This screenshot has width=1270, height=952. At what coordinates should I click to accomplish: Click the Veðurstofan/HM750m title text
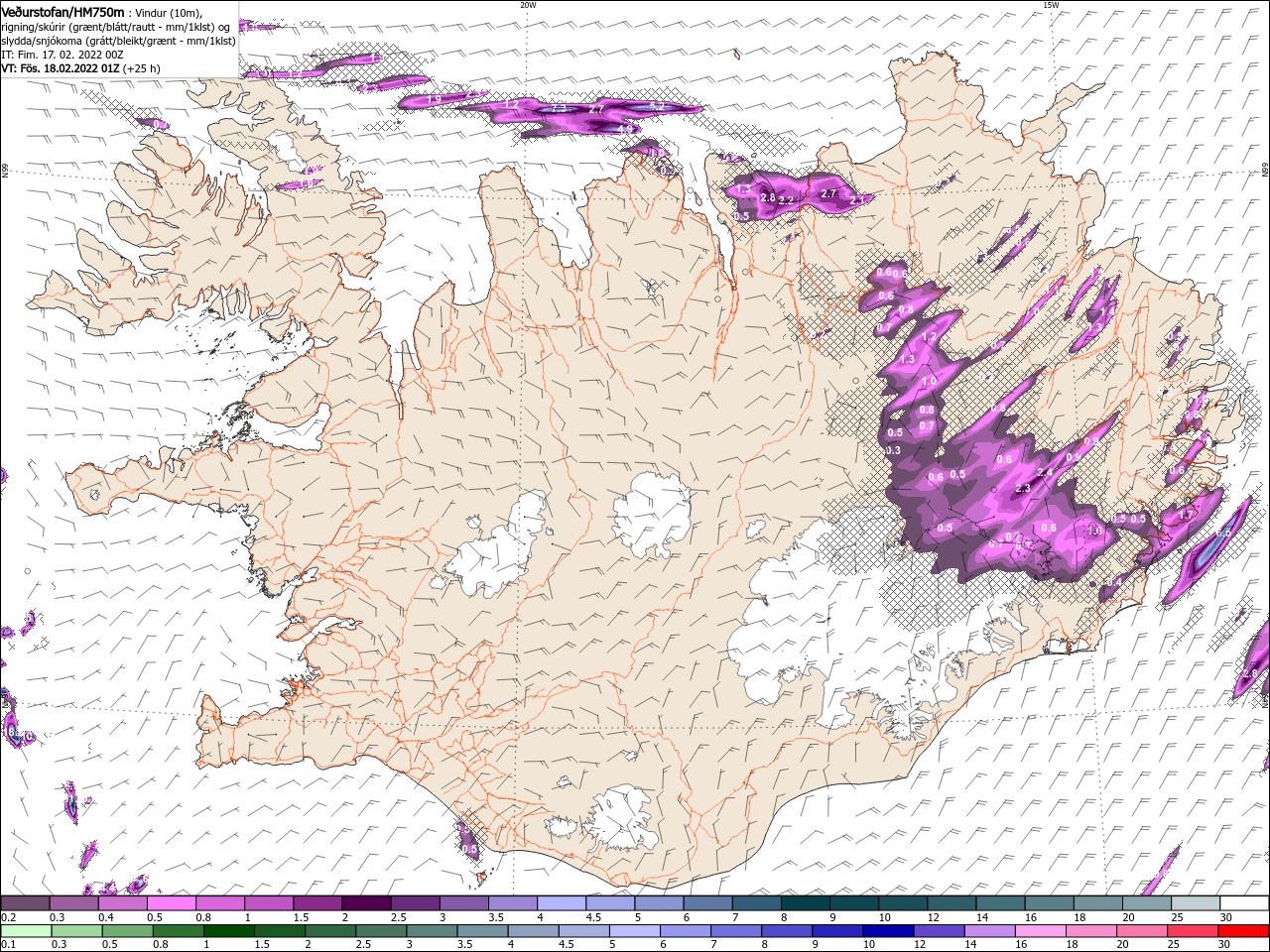63,11
